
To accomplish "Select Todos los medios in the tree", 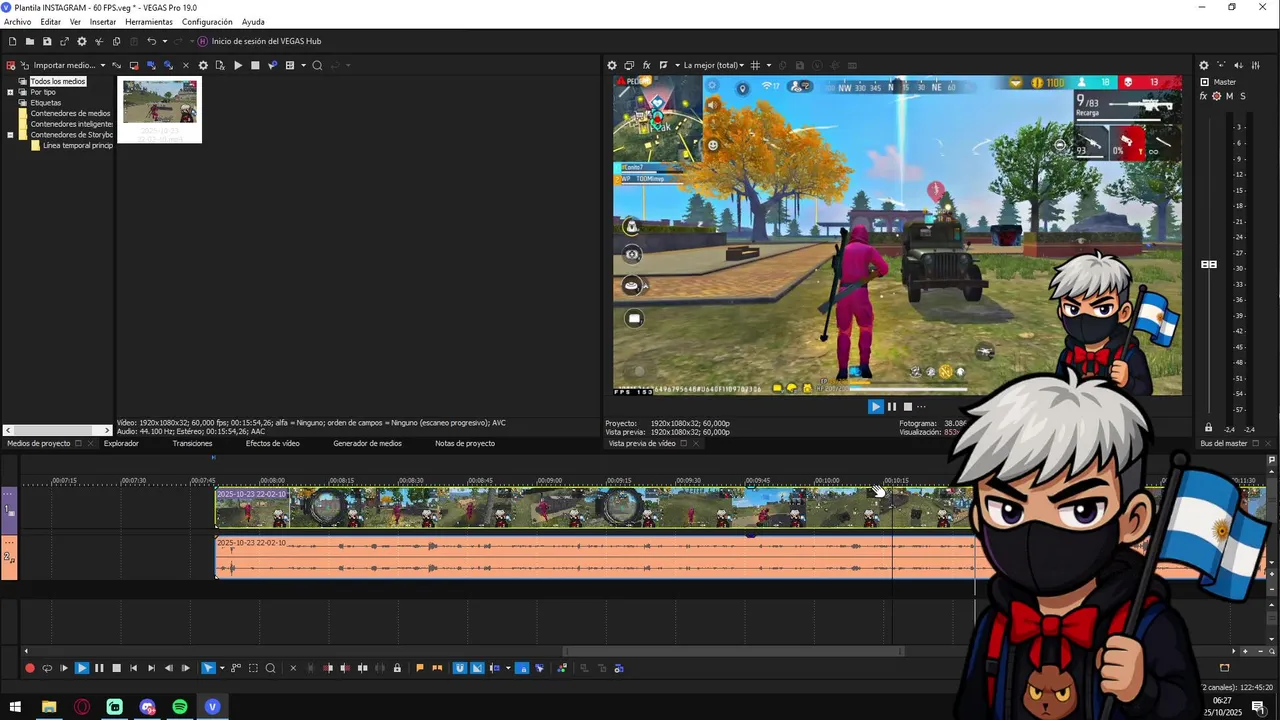I will [58, 81].
